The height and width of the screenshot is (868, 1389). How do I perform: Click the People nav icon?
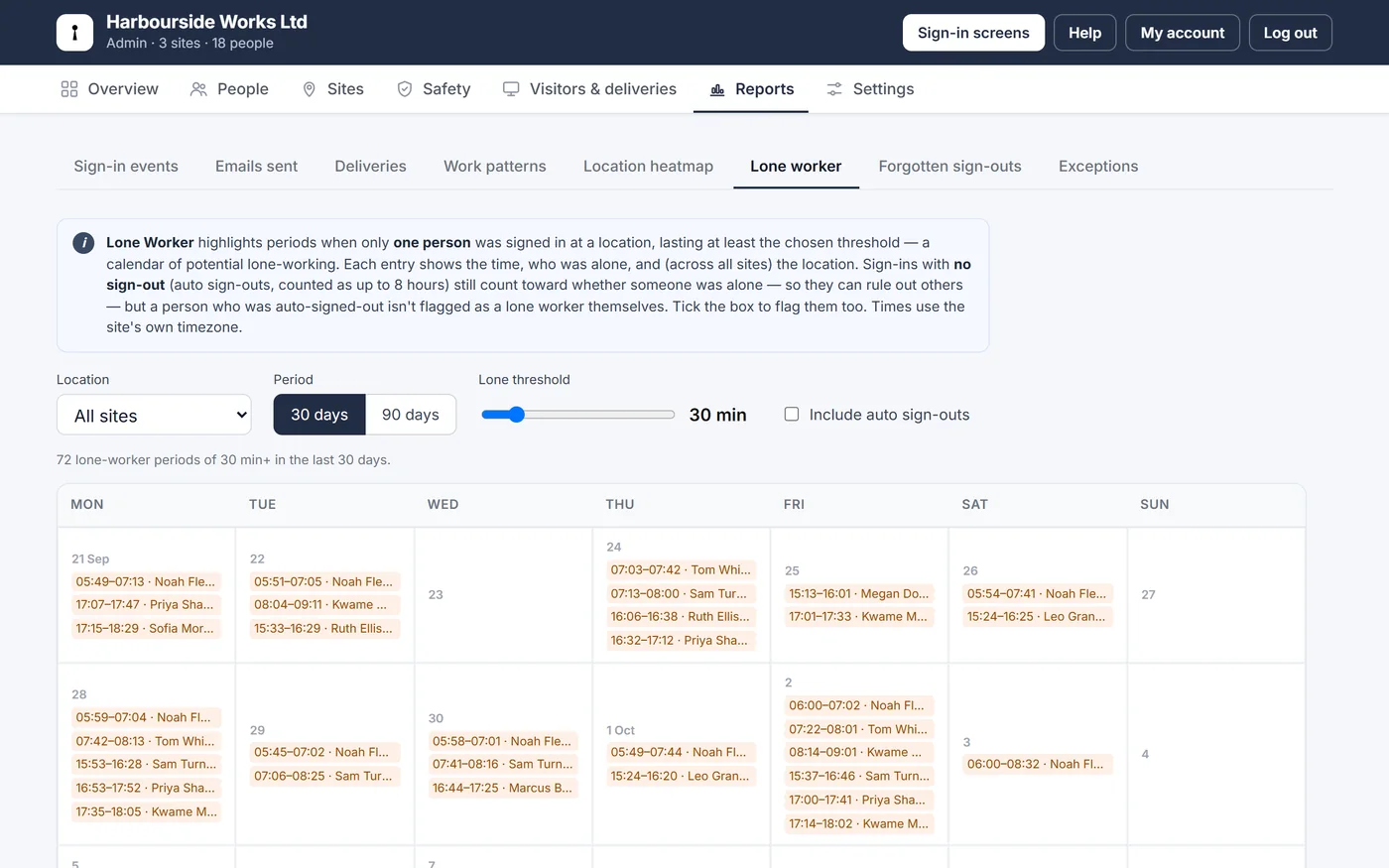[198, 89]
